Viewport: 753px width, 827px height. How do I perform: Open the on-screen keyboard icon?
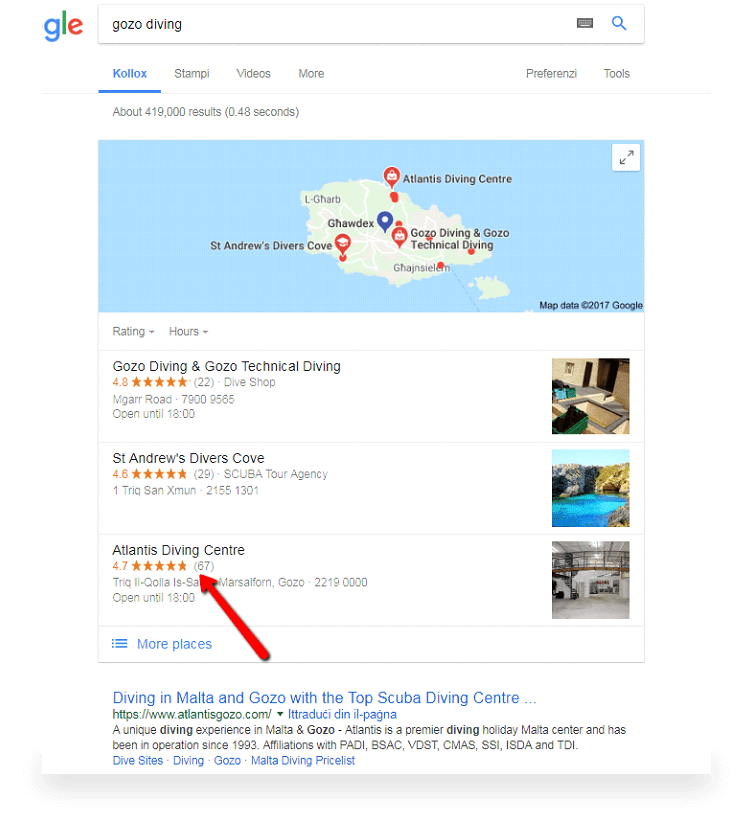(584, 23)
